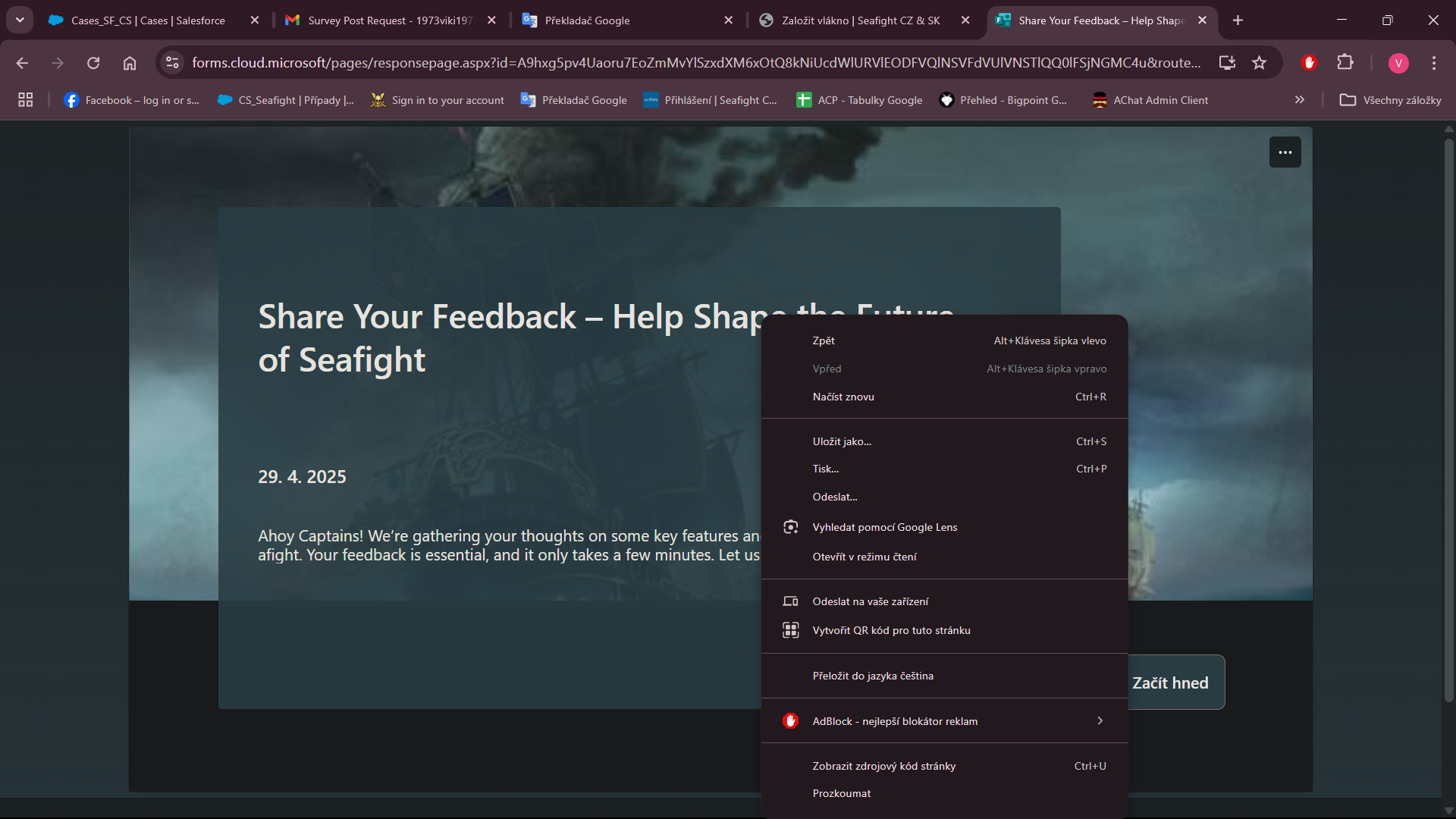Open the Všechny záložky folder
The height and width of the screenshot is (819, 1456).
click(x=1390, y=100)
